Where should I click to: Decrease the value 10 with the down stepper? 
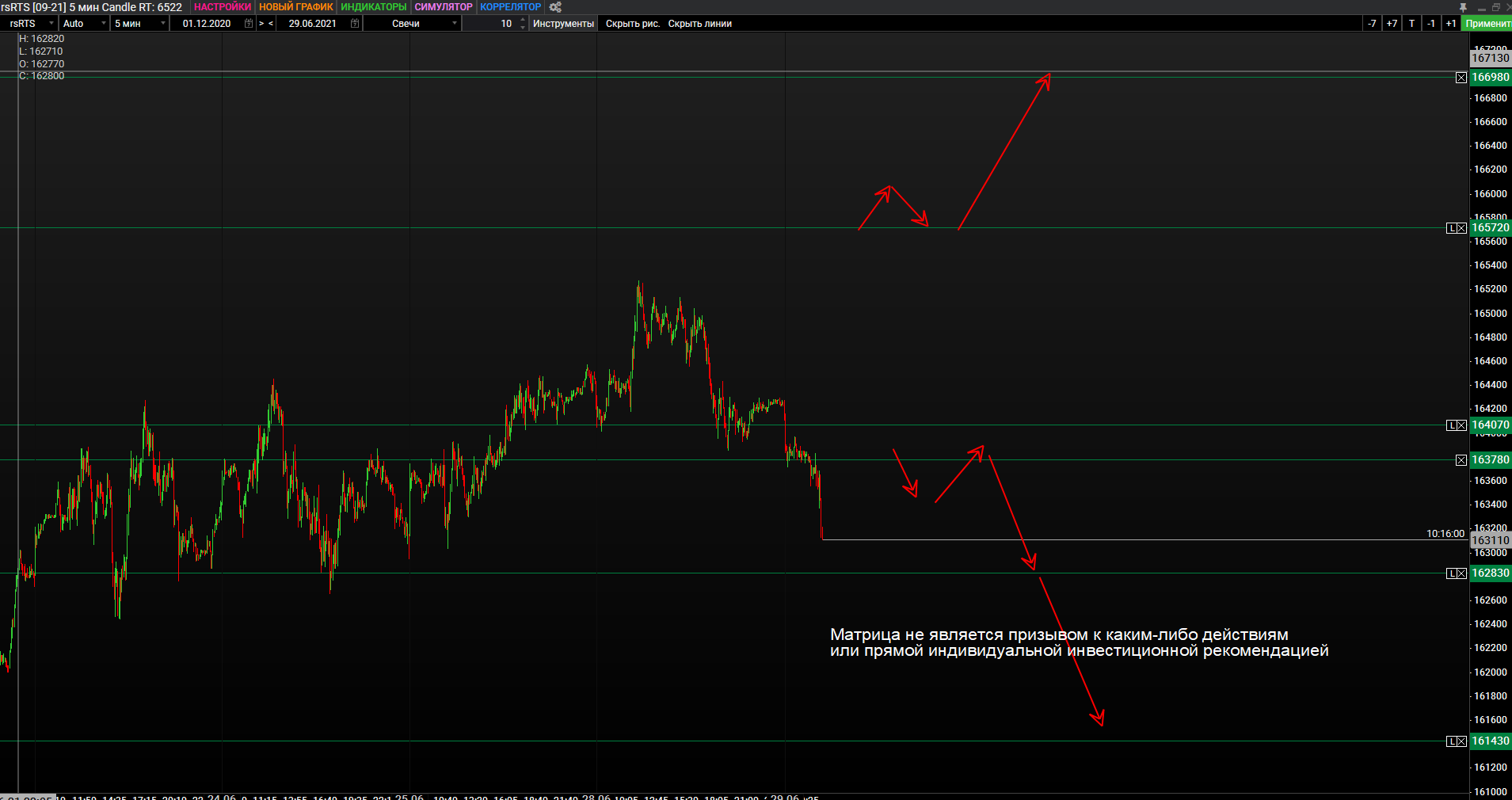pyautogui.click(x=523, y=28)
